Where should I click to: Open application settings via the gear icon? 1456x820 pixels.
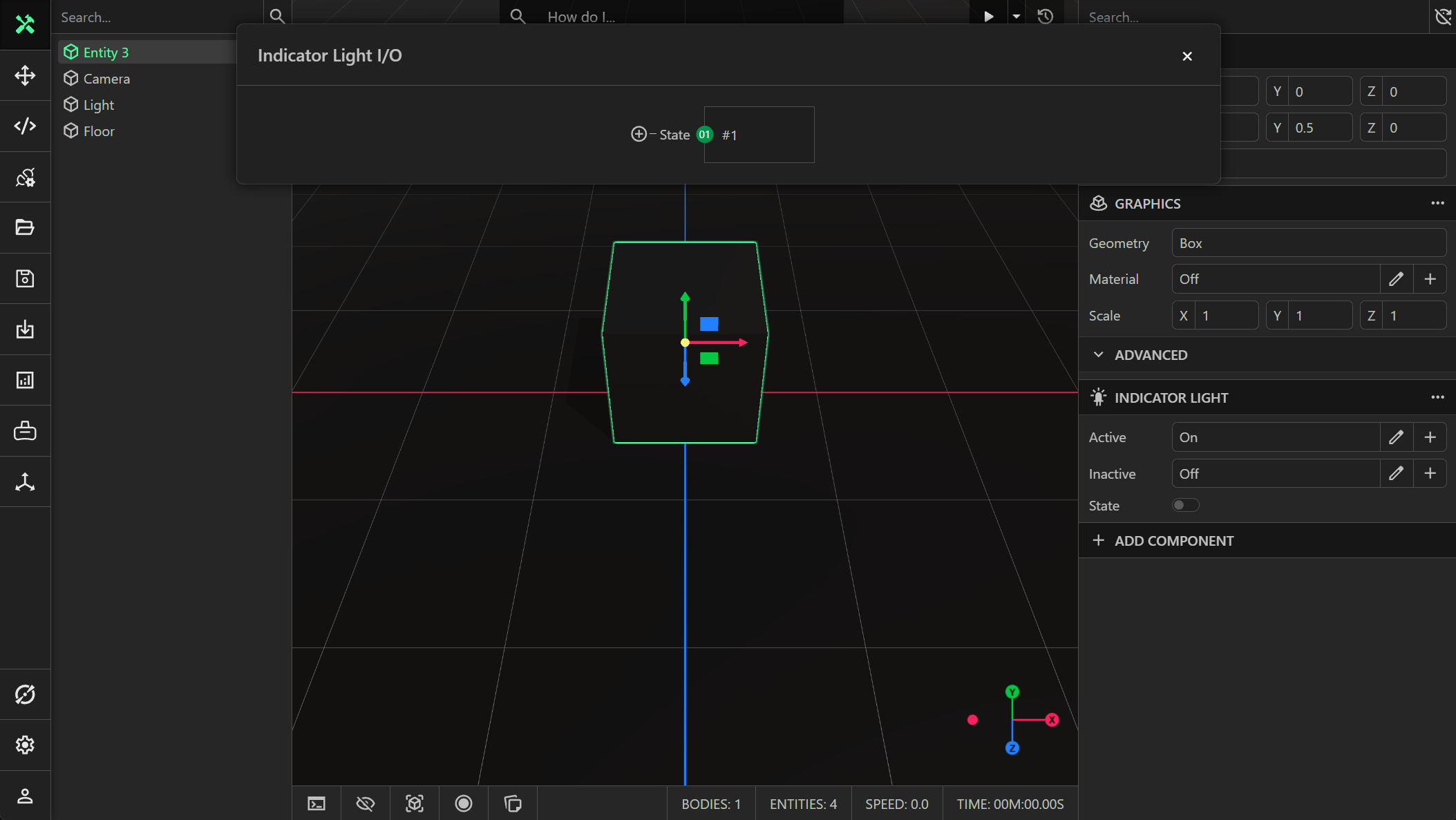[25, 745]
